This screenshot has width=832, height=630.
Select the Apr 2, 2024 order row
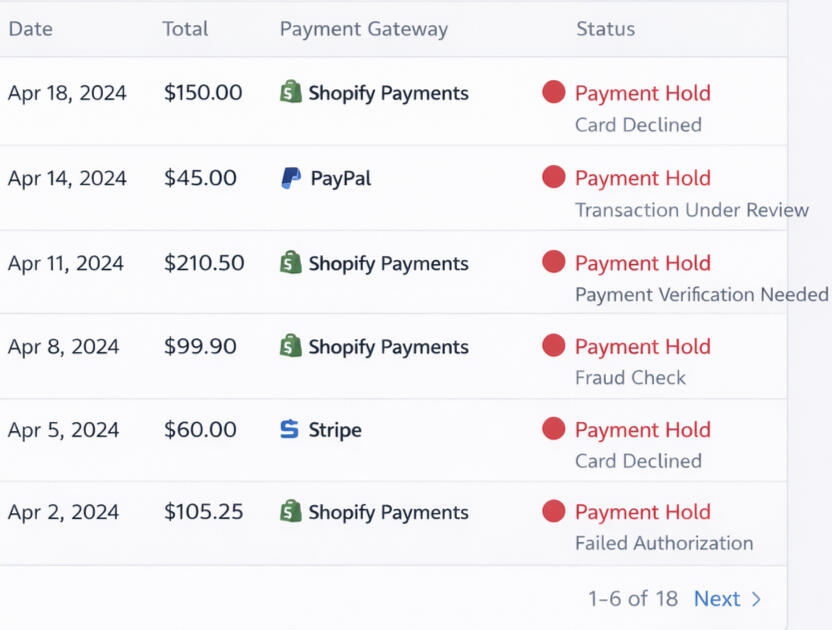63,512
